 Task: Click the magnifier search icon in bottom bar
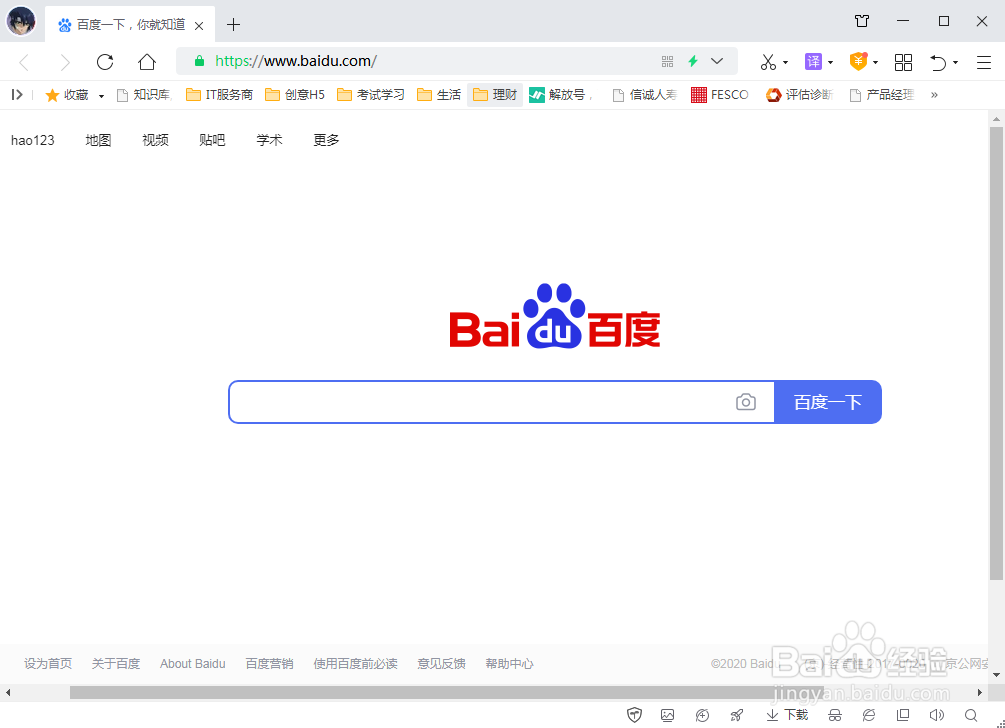pos(971,715)
